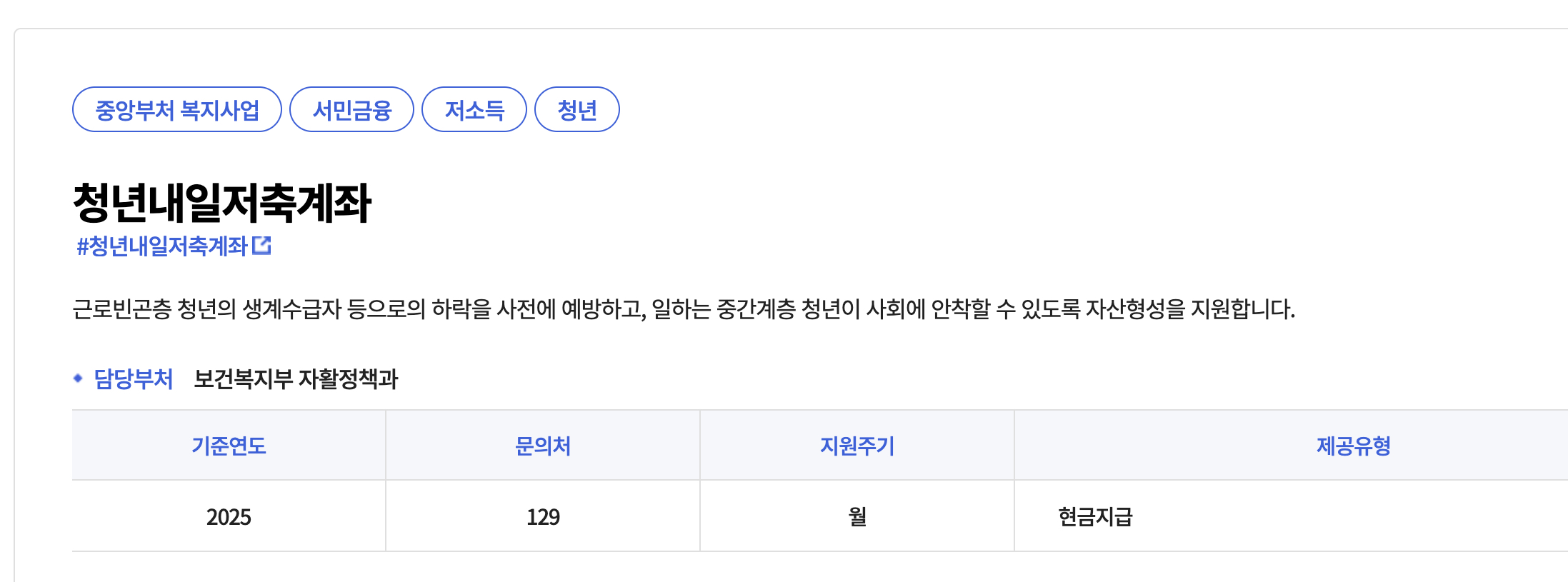1568x582 pixels.
Task: Select the 서민금융 tag chip
Action: [351, 109]
